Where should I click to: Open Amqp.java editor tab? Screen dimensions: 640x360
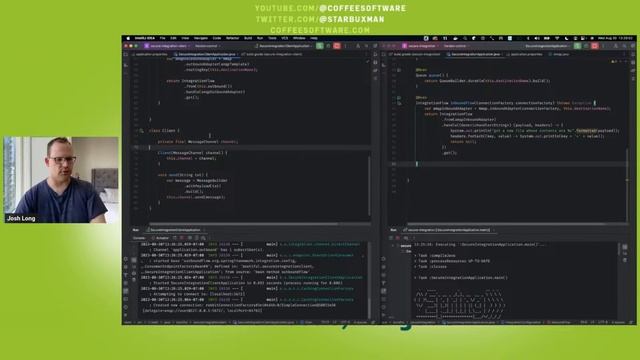(559, 54)
